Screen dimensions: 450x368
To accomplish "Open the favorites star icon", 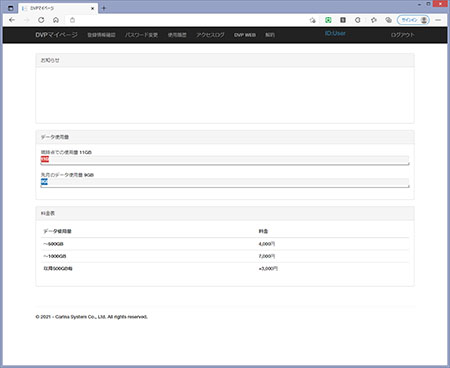I will (374, 20).
